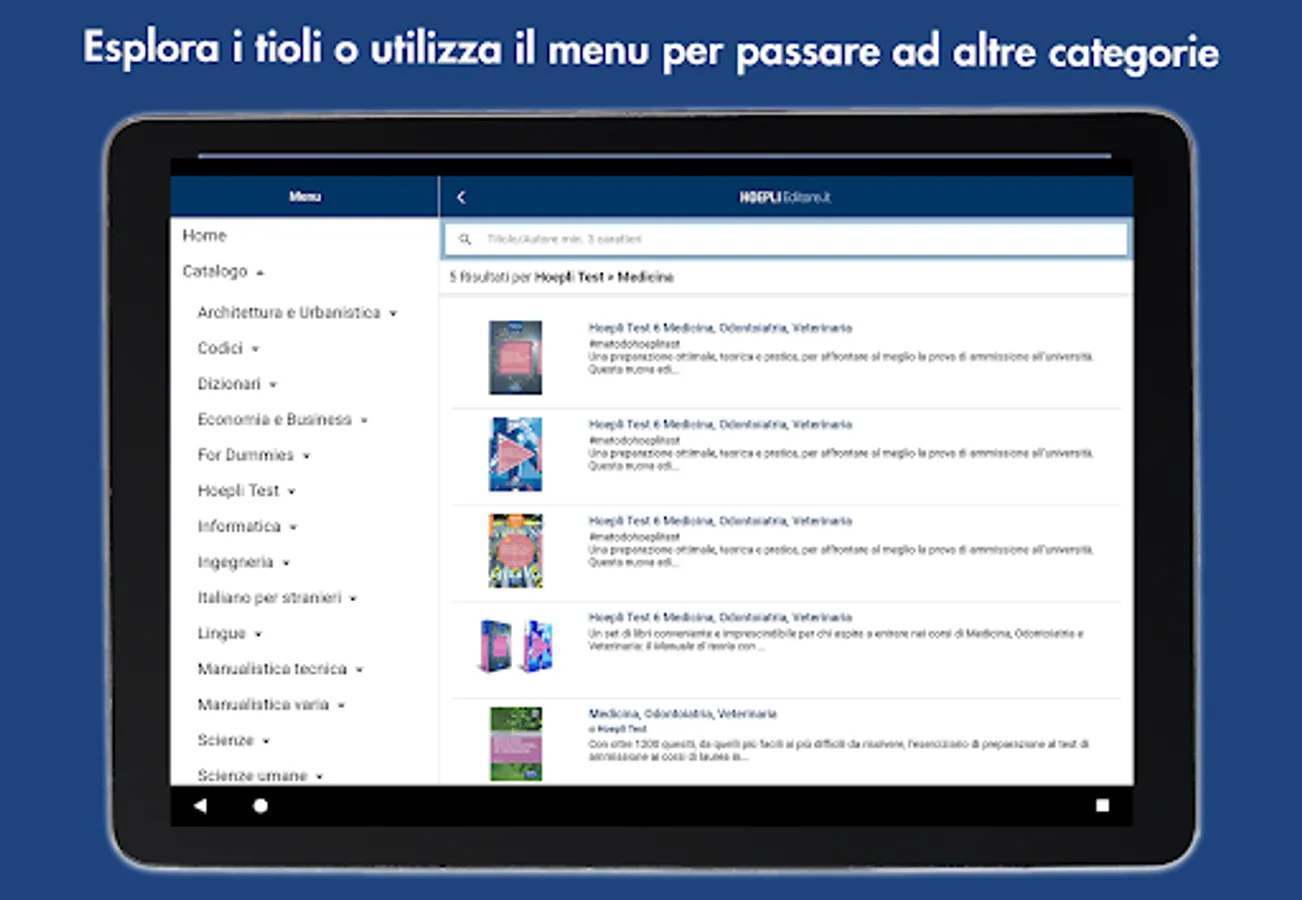Open the cover with pink play triangle

tap(515, 454)
